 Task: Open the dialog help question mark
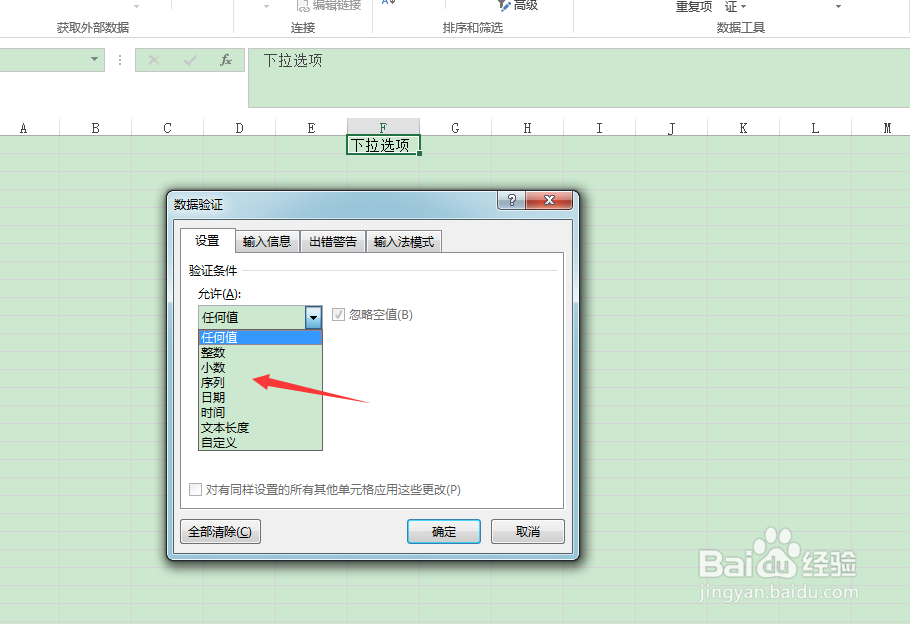click(x=511, y=200)
